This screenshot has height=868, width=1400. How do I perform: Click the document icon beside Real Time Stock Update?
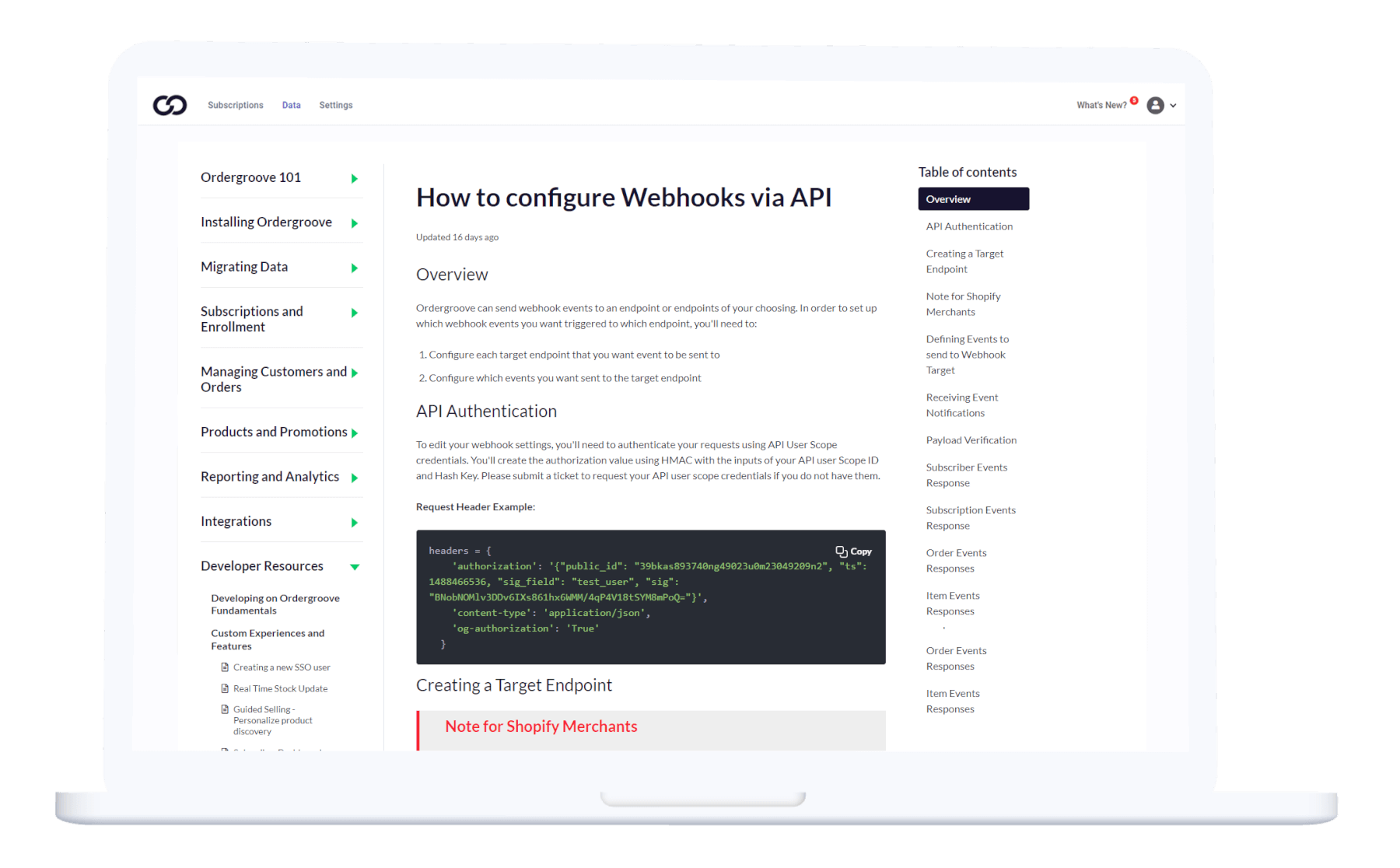click(225, 688)
